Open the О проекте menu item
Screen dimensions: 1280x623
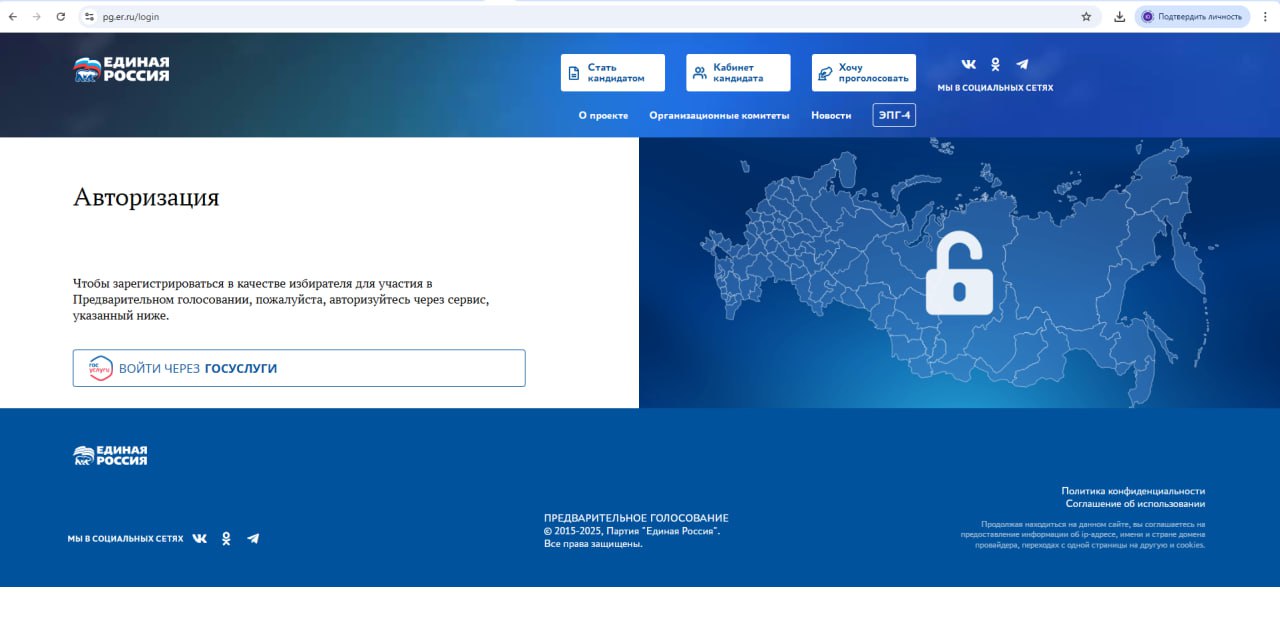(603, 115)
